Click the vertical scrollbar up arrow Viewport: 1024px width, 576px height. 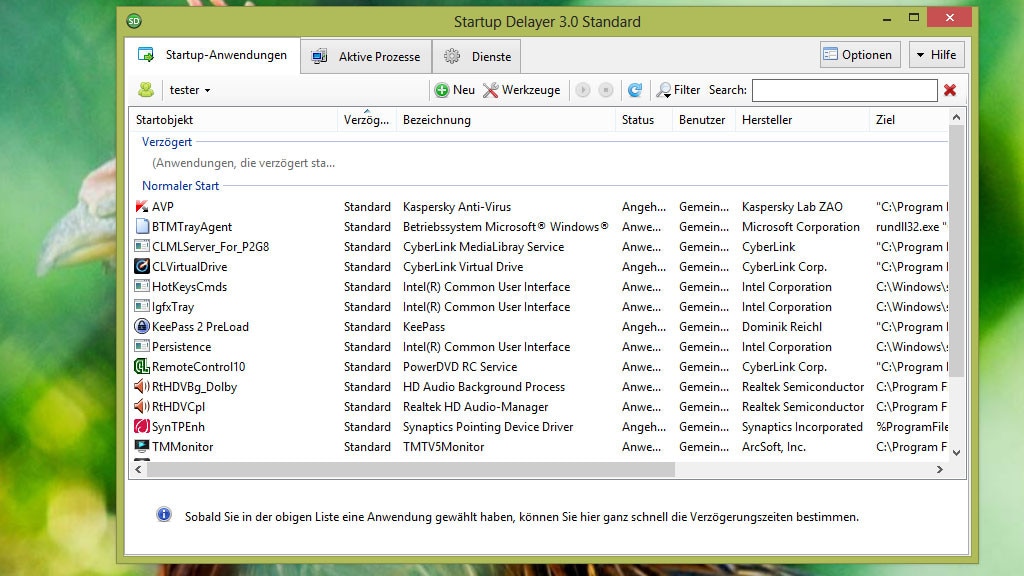pyautogui.click(x=956, y=118)
